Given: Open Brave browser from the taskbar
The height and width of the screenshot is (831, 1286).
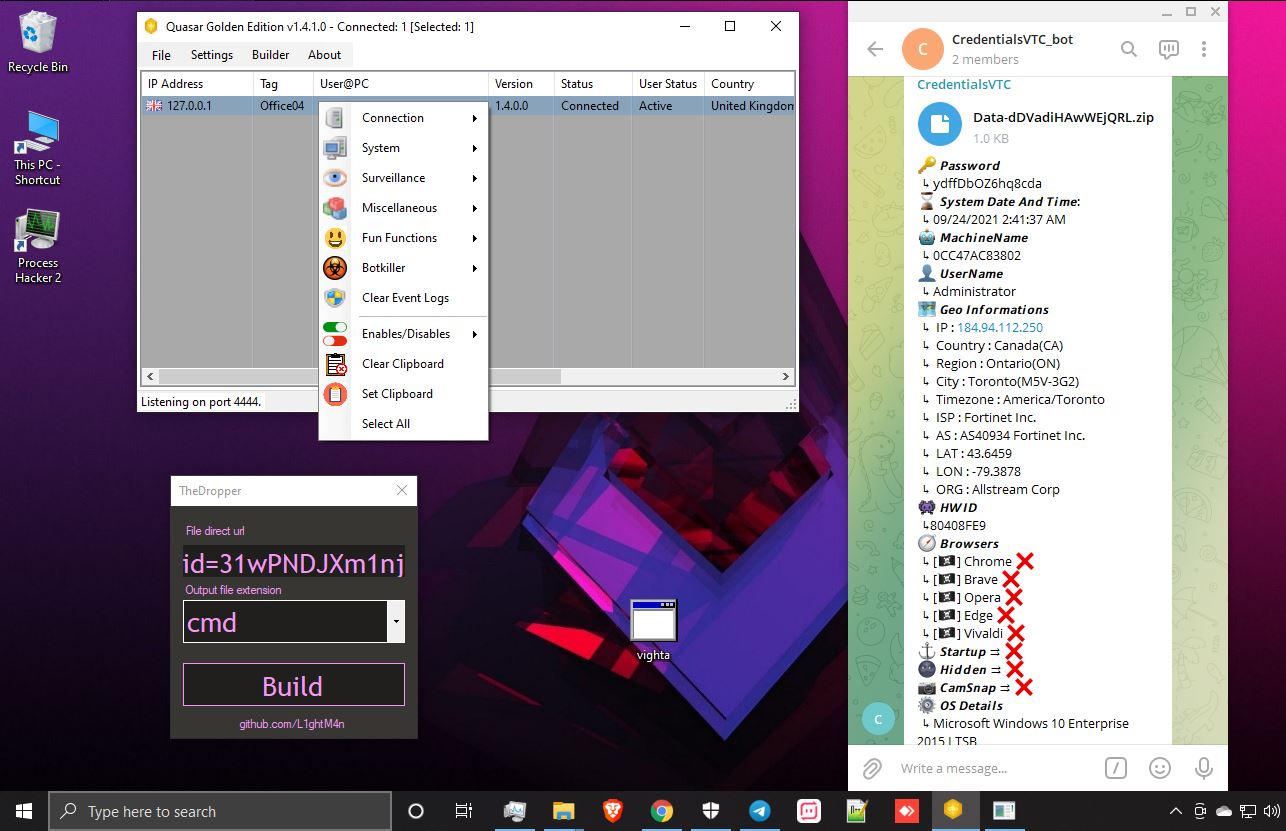Looking at the screenshot, I should pos(612,811).
